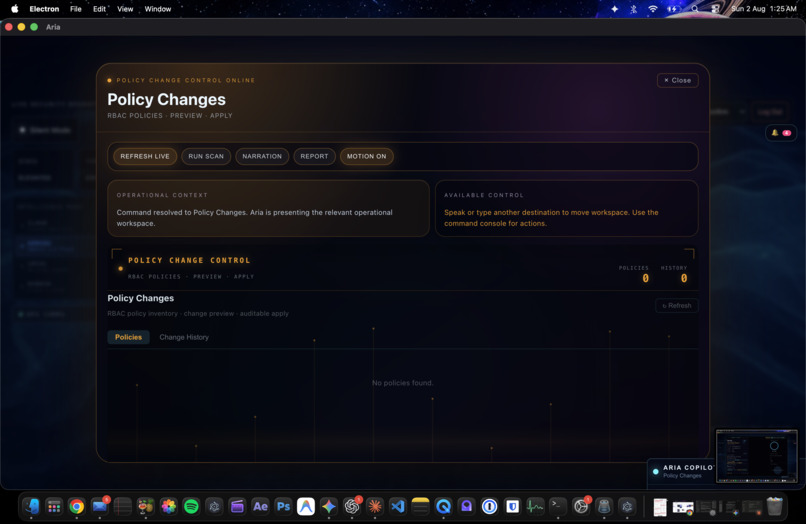This screenshot has width=806, height=524.
Task: Open Terminal from the dock
Action: tap(558, 507)
